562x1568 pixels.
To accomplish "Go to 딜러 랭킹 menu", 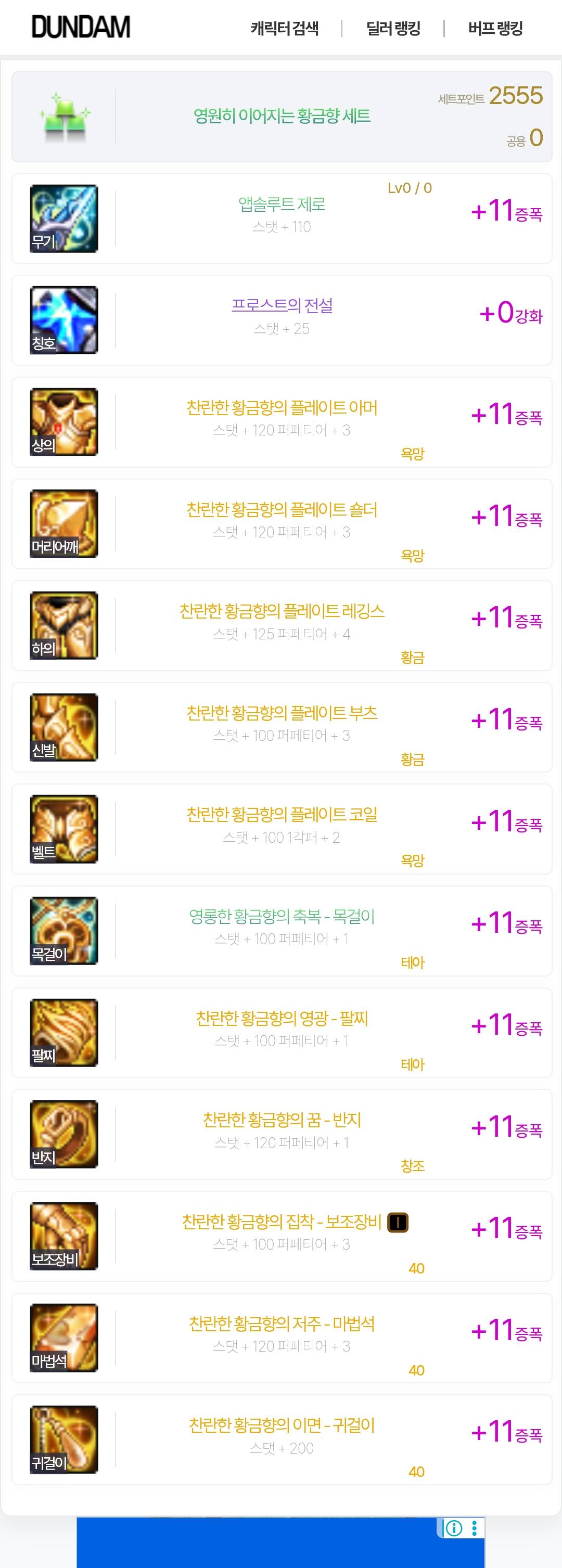I will pyautogui.click(x=393, y=28).
